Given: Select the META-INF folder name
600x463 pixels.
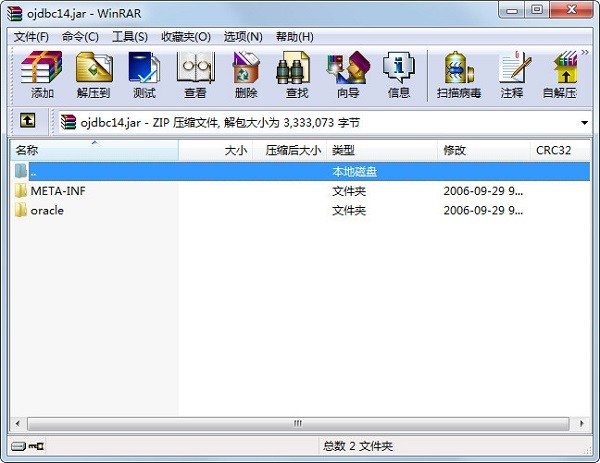Looking at the screenshot, I should (58, 191).
